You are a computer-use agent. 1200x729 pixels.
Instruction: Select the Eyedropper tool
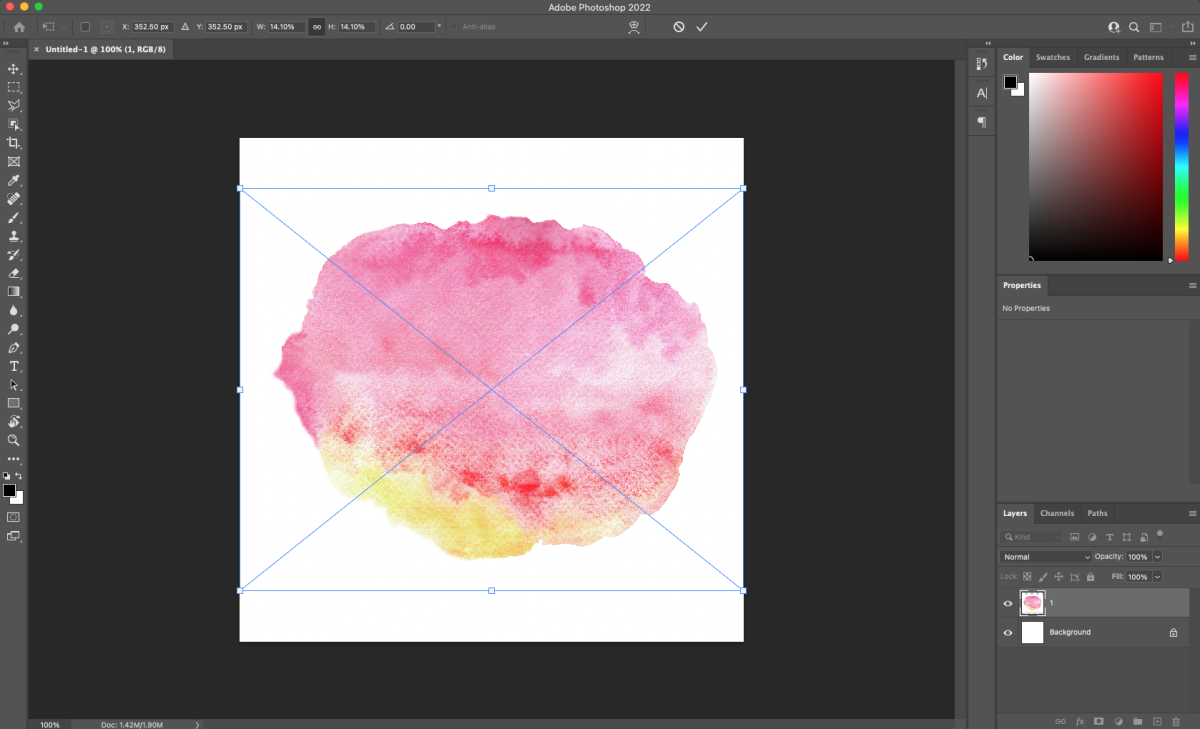[x=14, y=181]
